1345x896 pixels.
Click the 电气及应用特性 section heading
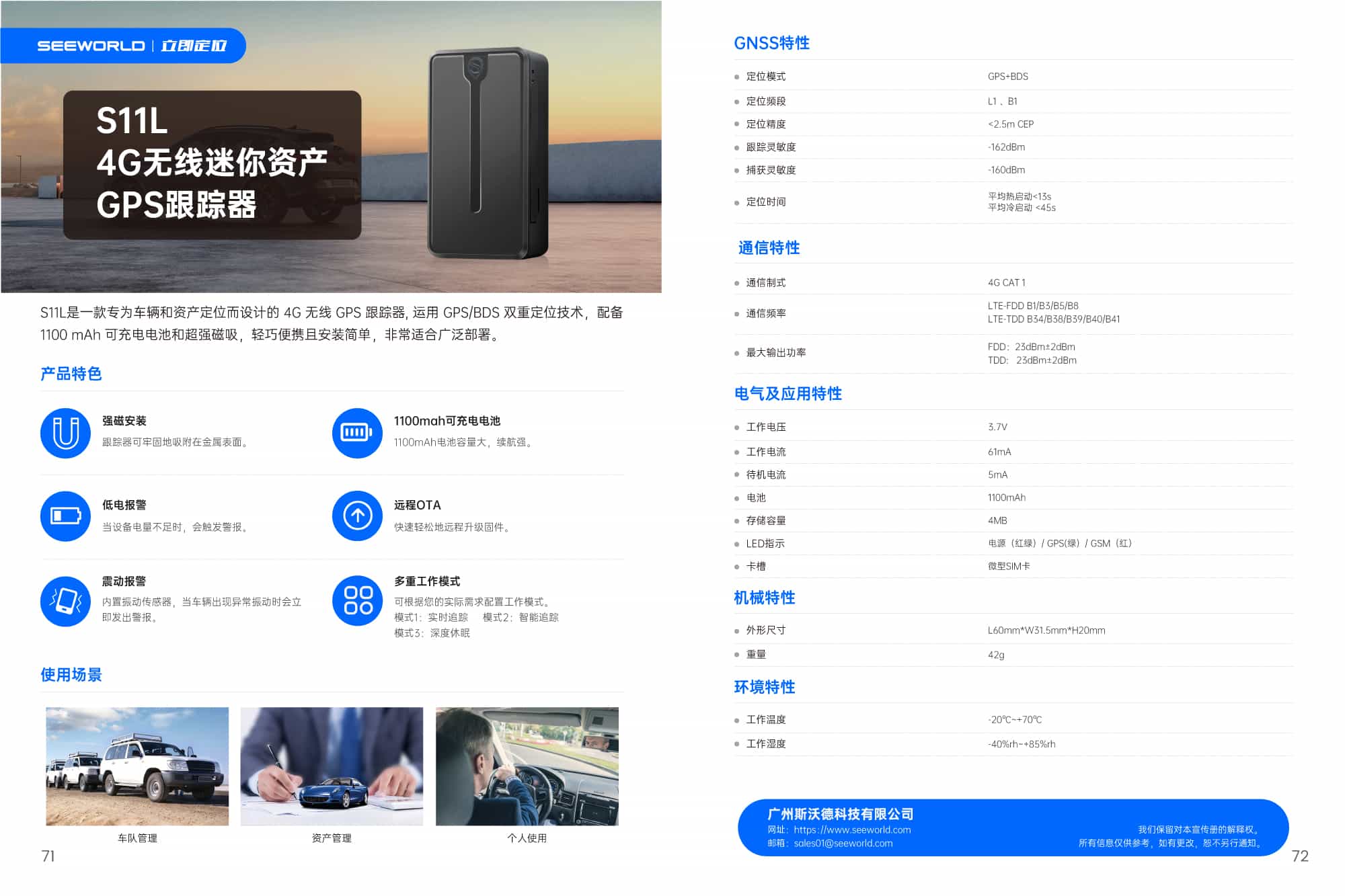[x=787, y=394]
